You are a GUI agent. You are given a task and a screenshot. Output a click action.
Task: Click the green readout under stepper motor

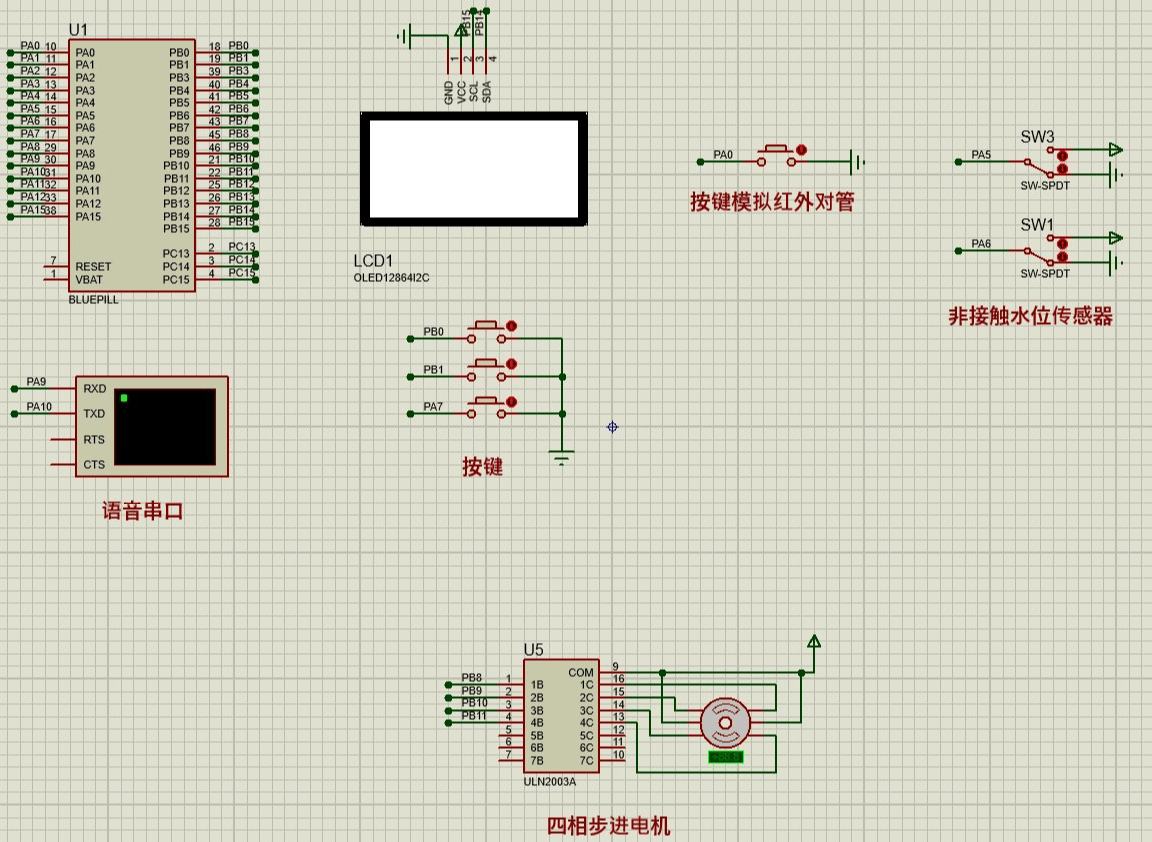click(x=726, y=758)
